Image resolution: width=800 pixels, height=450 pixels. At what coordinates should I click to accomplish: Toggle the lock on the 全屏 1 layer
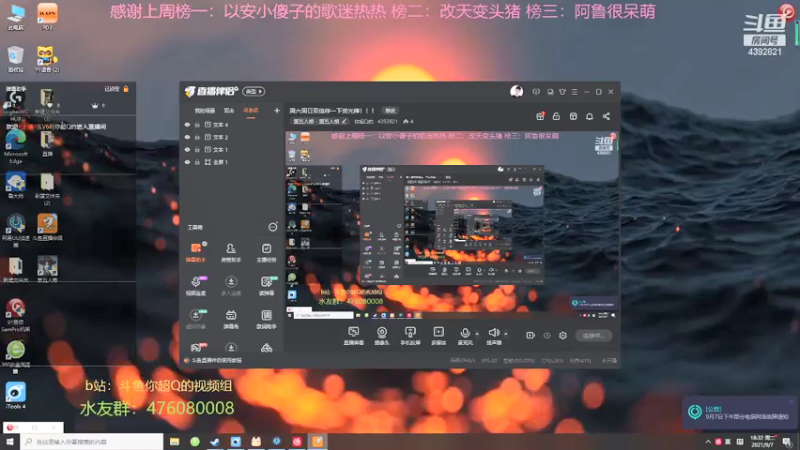(x=197, y=162)
